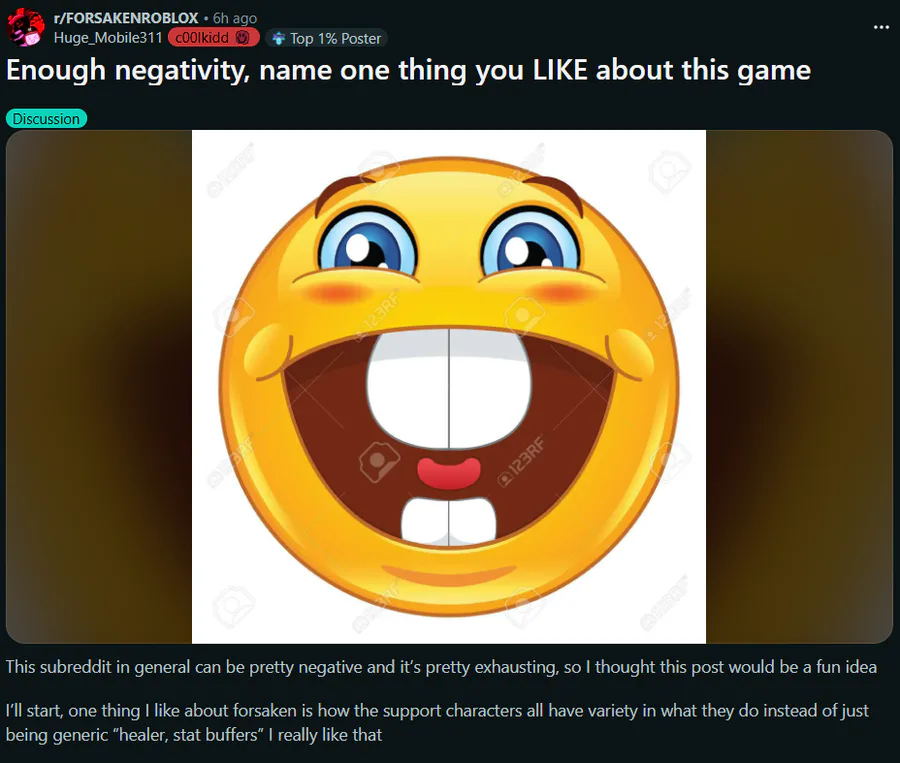Click the paragraph about support characters
Viewport: 900px width, 763px height.
coord(437,722)
